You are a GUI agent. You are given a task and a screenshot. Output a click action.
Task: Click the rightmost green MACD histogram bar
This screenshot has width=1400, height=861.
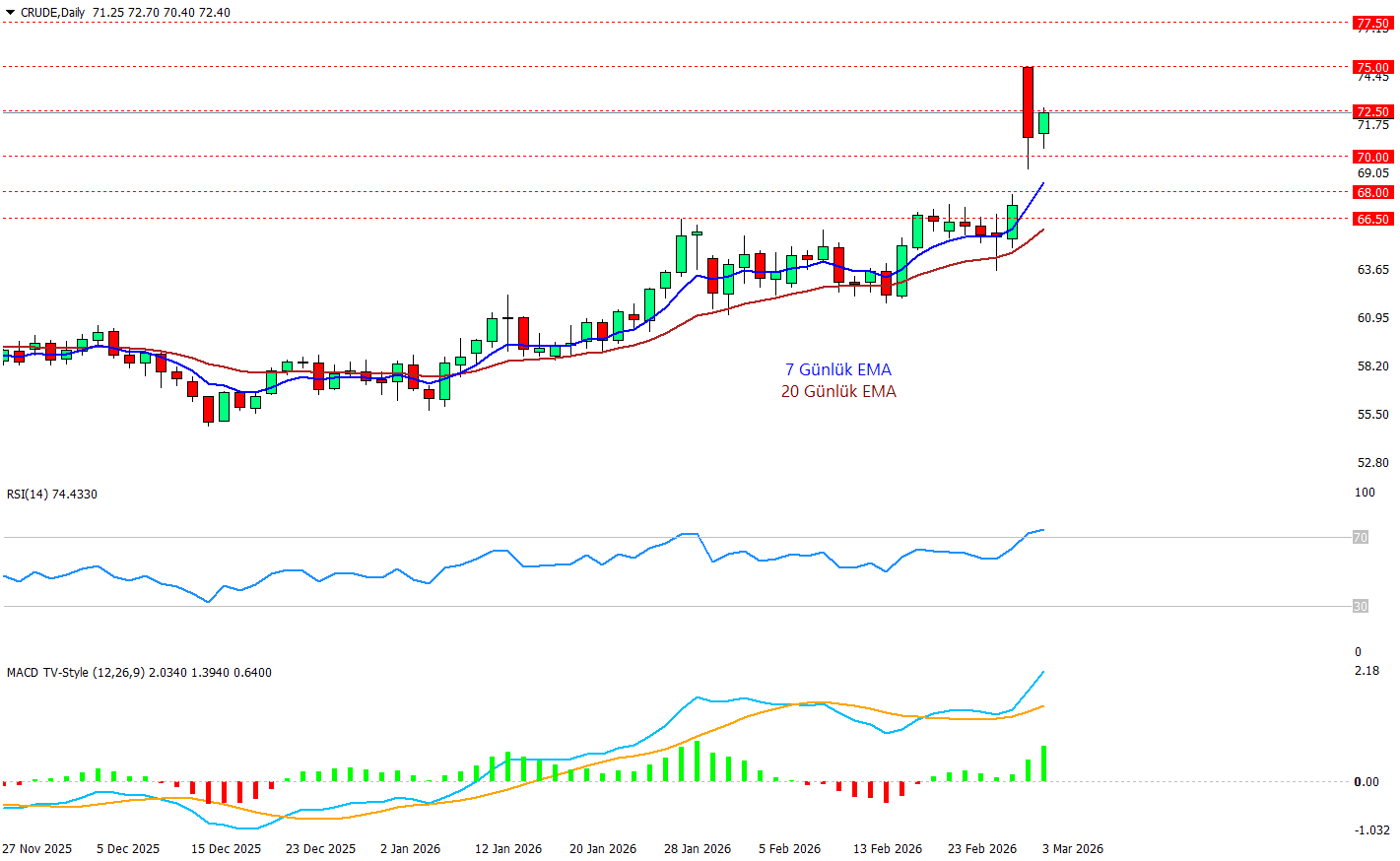point(1043,763)
